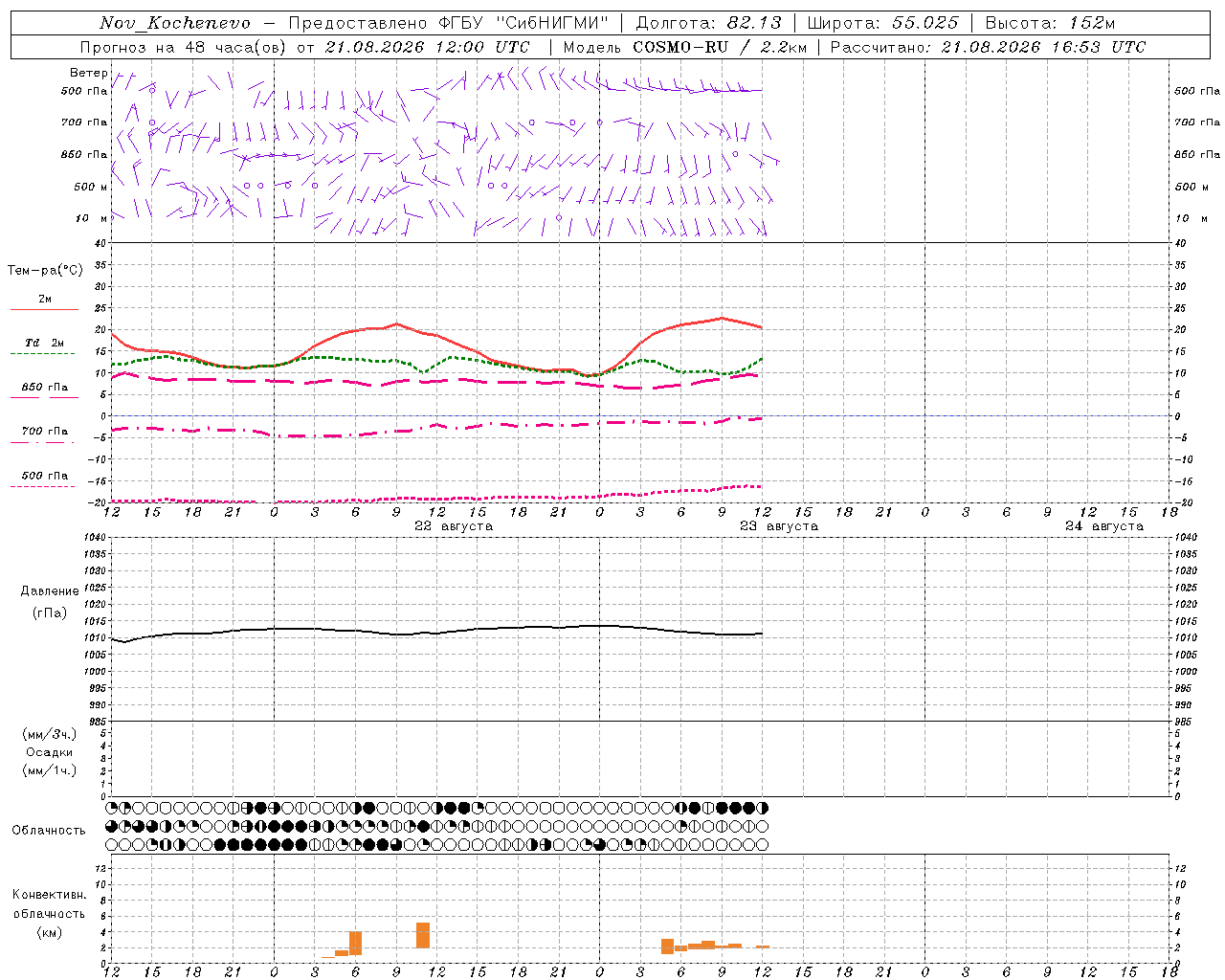
Task: Click the 23 августа date marker
Action: point(779,526)
